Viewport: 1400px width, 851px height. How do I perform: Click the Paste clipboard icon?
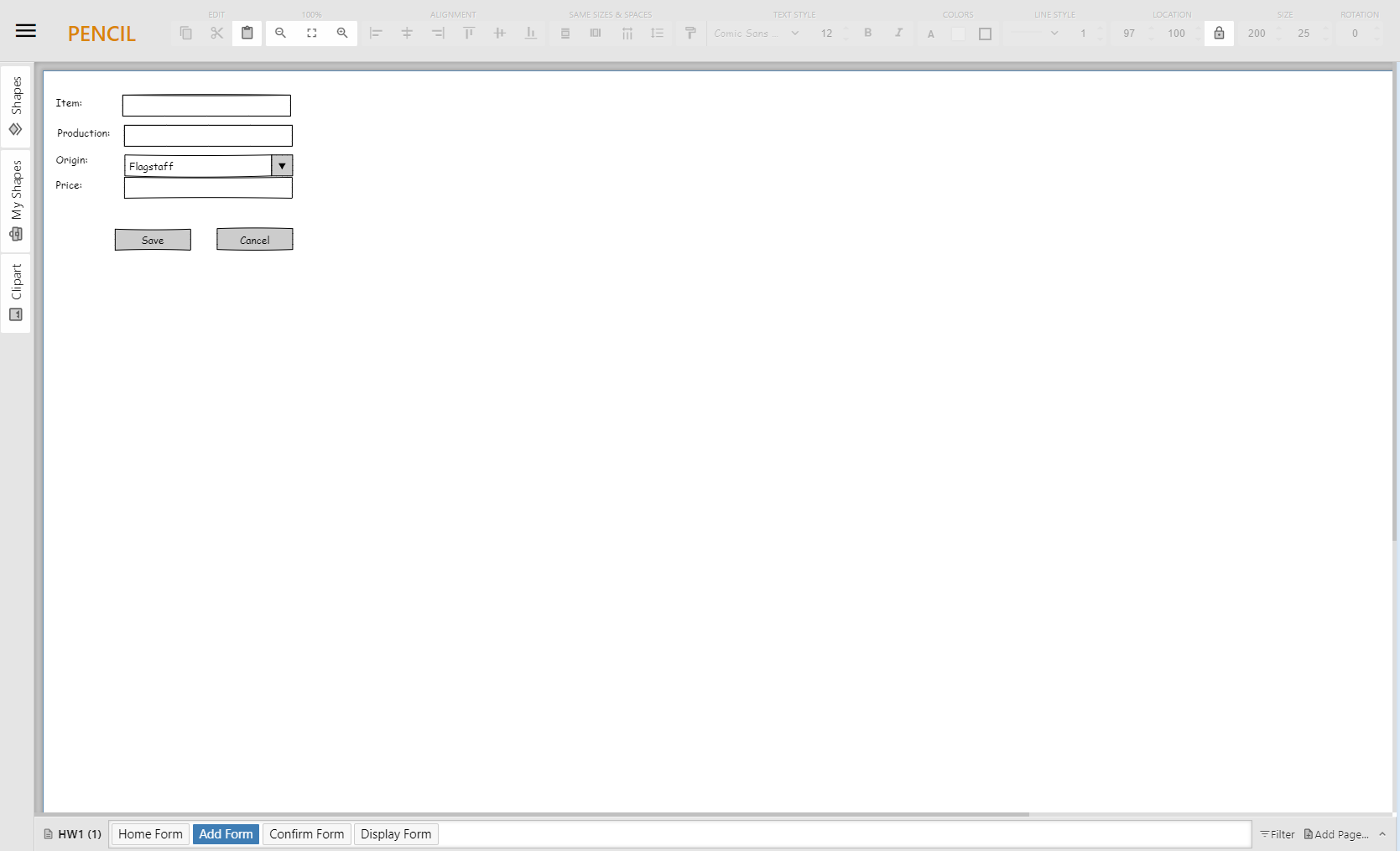pyautogui.click(x=247, y=34)
